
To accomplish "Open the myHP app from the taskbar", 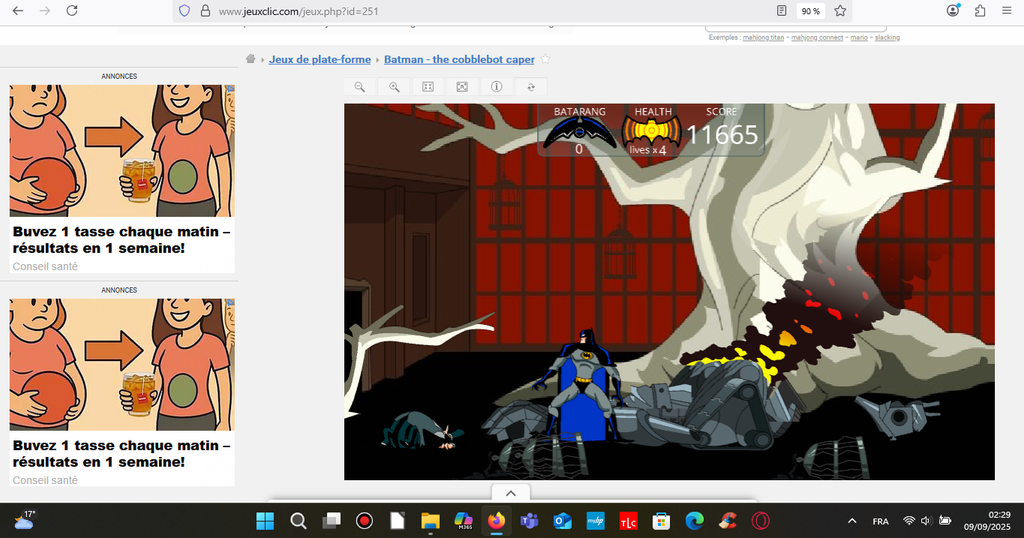I will pos(595,521).
